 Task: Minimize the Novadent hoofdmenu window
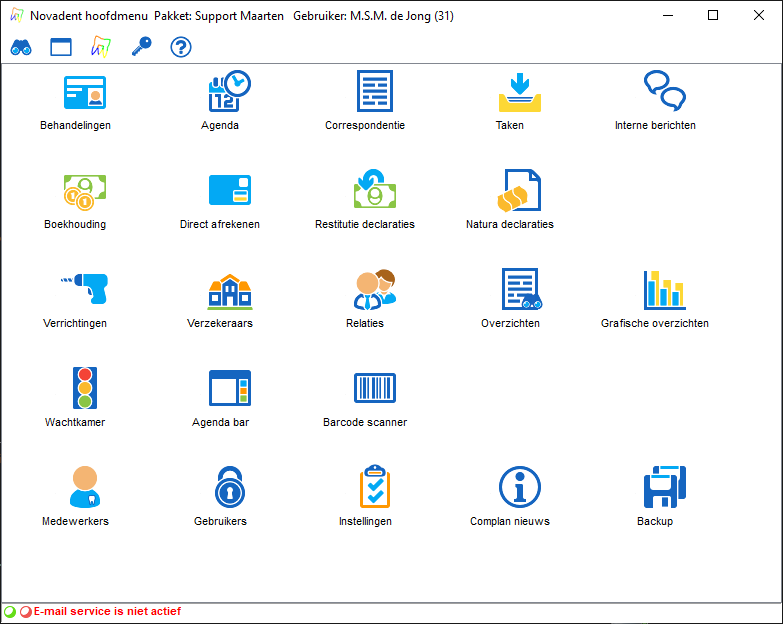click(668, 15)
